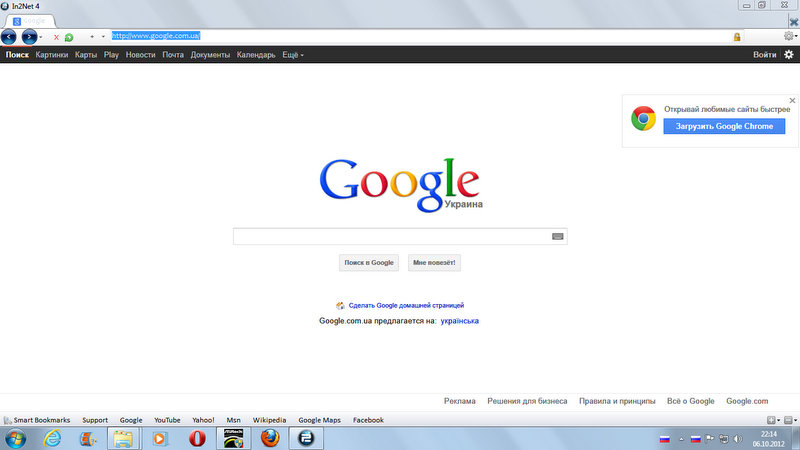800x450 pixels.
Task: Open the Smart Bookmarks item
Action: click(x=37, y=420)
